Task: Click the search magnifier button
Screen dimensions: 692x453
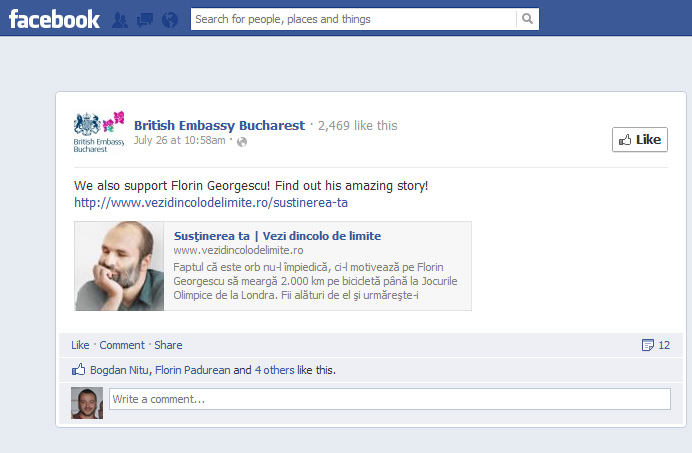Action: (527, 19)
